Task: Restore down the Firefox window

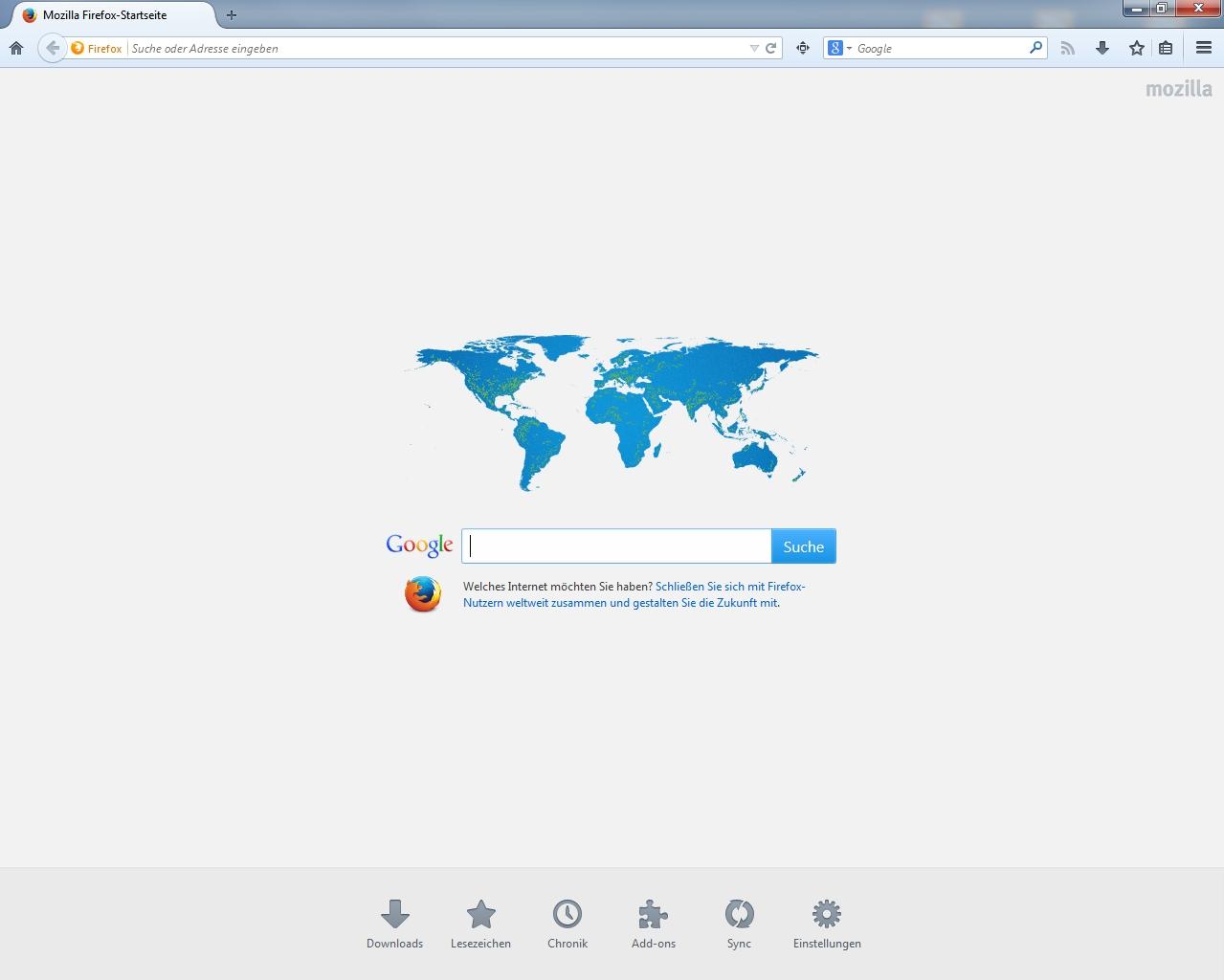Action: pos(1162,9)
